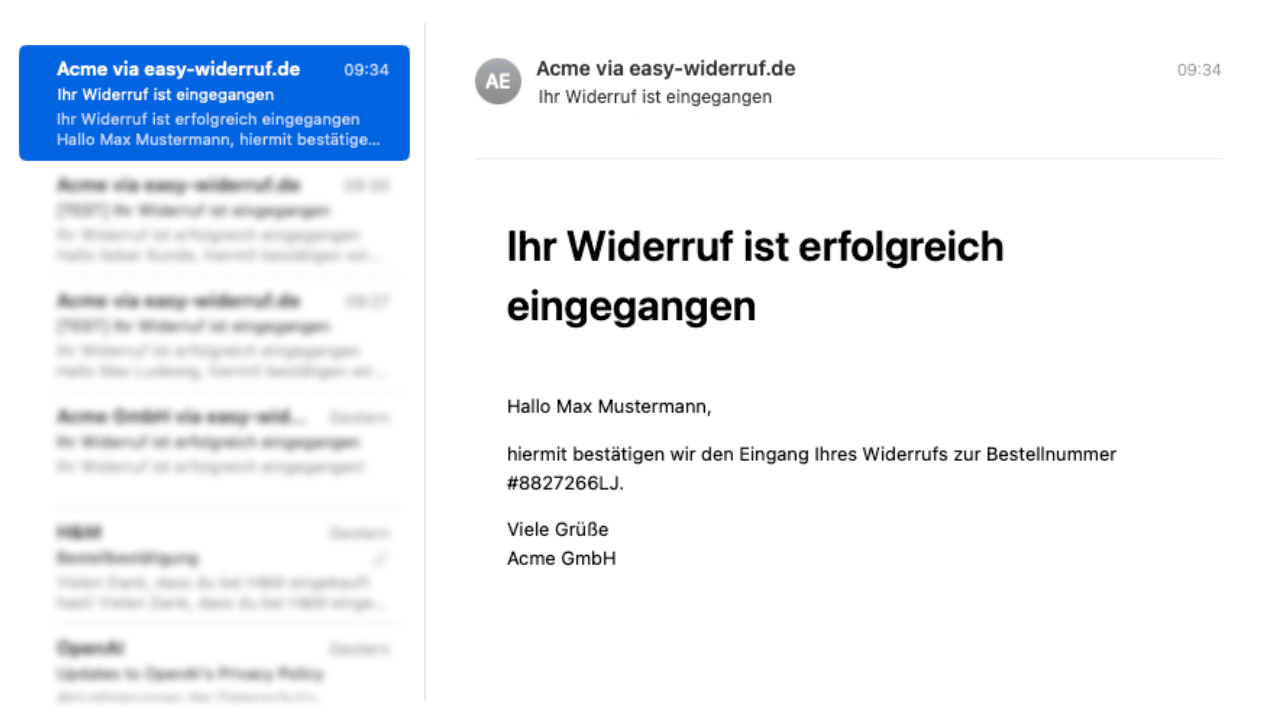
Task: Open the OpenAI Privacy Policy email
Action: tap(214, 672)
